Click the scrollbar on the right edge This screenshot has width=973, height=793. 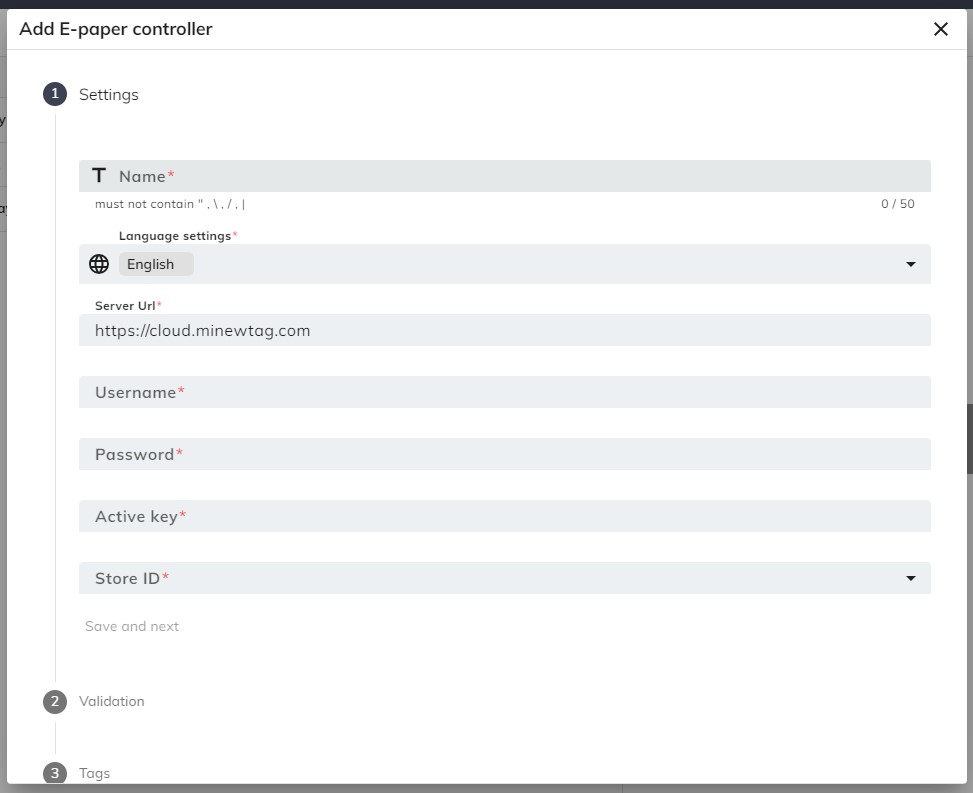coord(969,438)
